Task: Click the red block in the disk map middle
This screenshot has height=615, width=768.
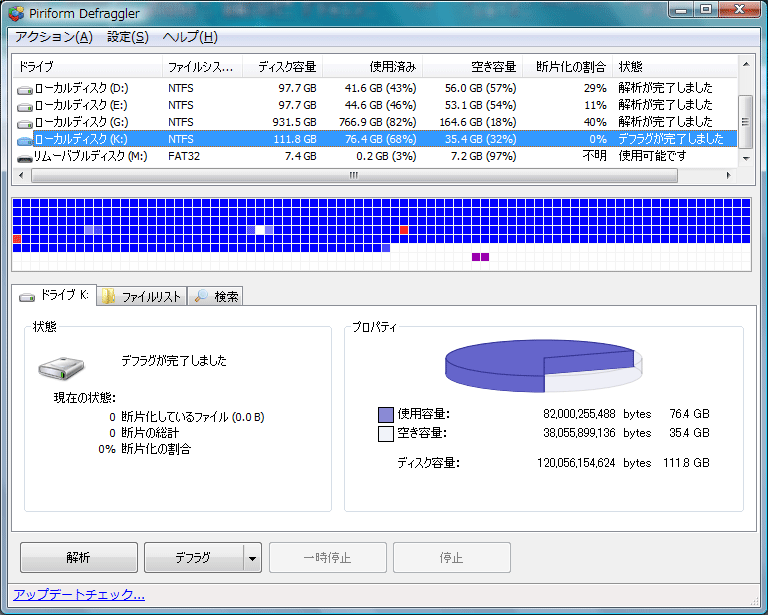Action: 404,230
